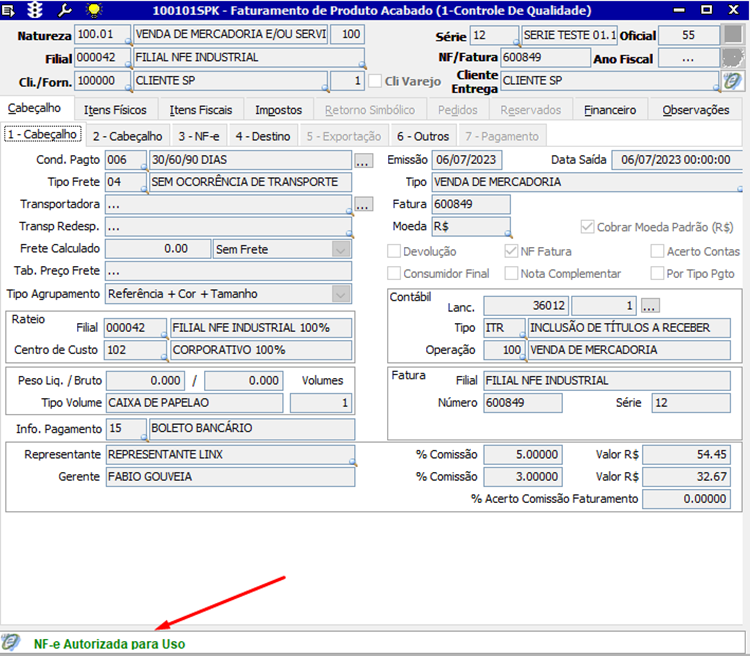Click the Tipo Frete code field 04

pyautogui.click(x=126, y=182)
